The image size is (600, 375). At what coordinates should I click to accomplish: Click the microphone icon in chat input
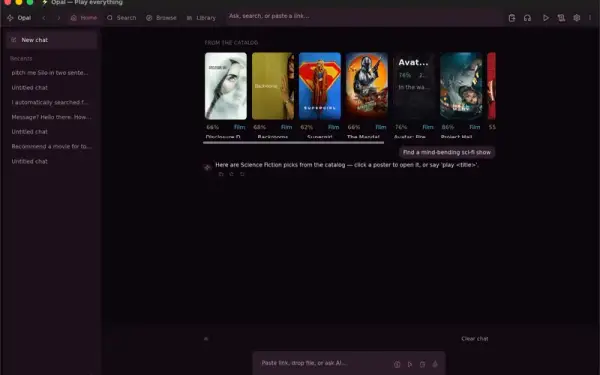[x=435, y=365]
